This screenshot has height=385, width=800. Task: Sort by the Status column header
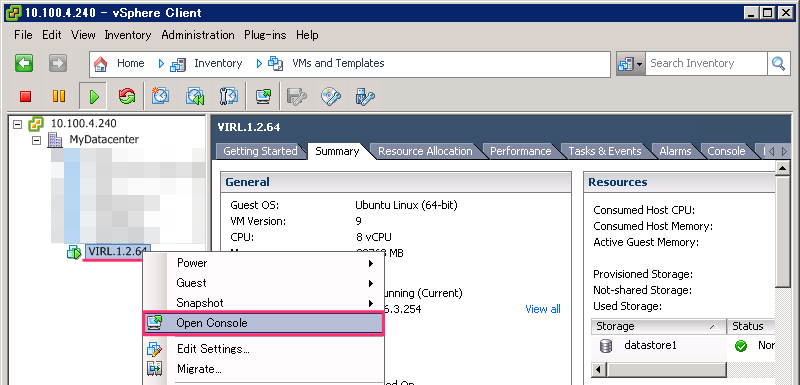pyautogui.click(x=752, y=326)
